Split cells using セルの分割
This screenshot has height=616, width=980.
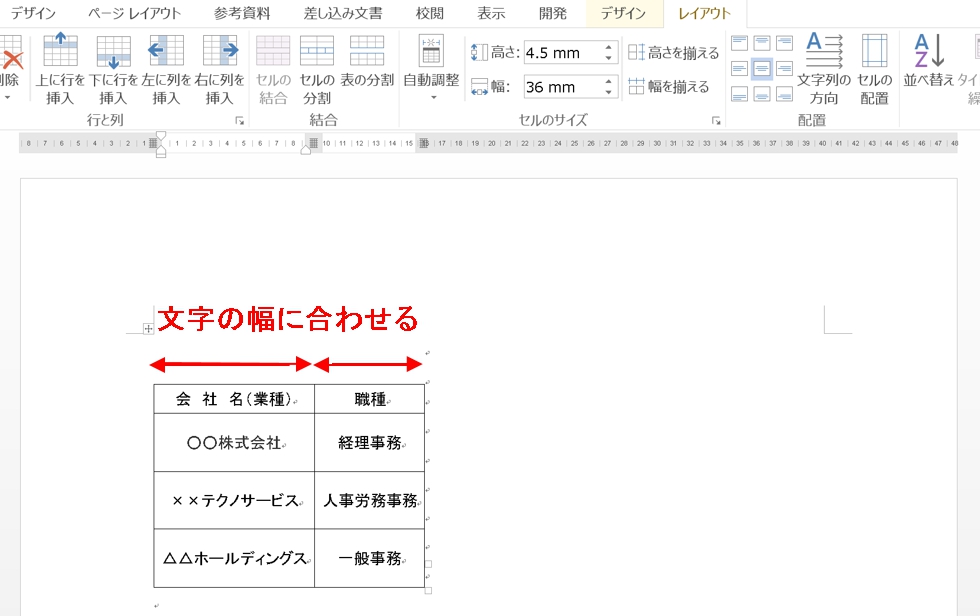[x=317, y=69]
